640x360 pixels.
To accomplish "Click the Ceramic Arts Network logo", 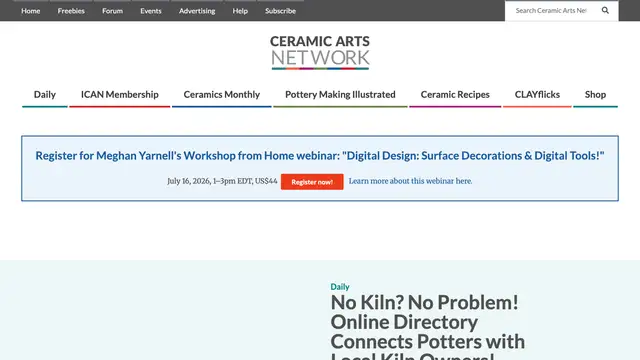I will pos(320,52).
